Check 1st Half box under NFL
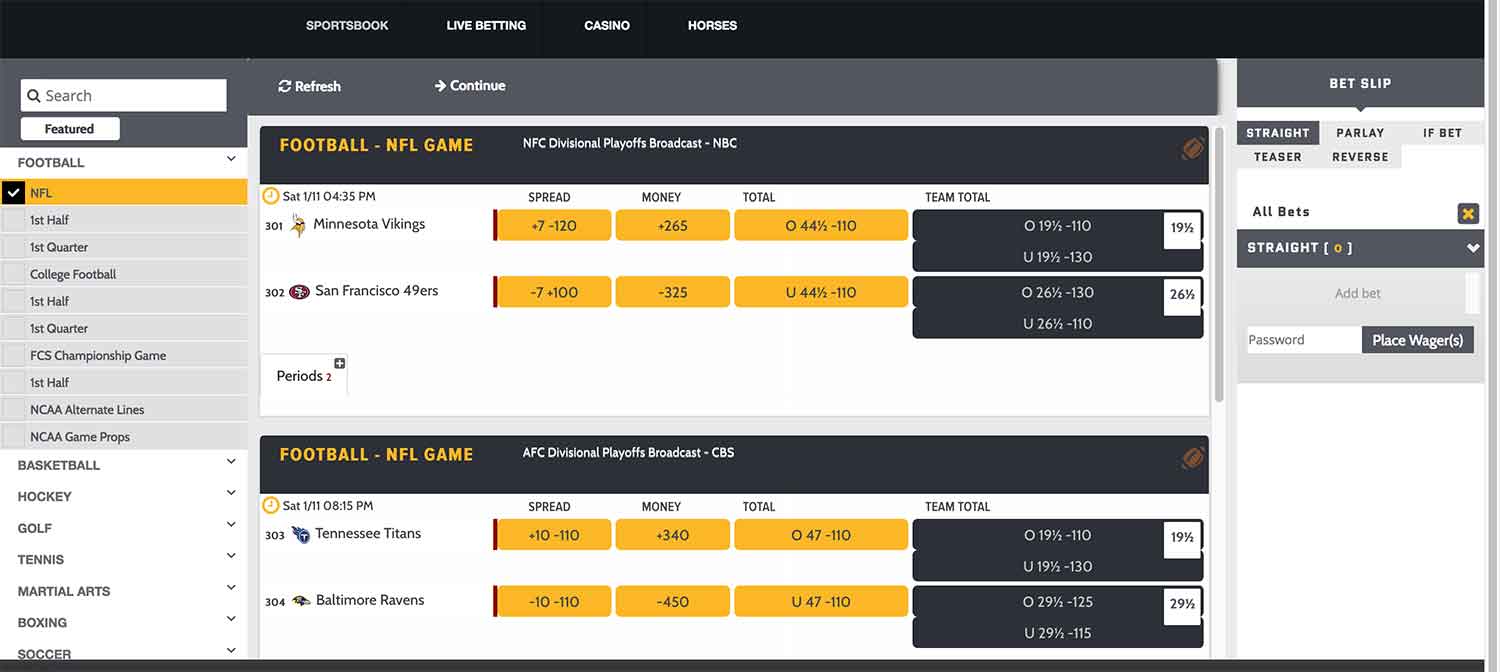This screenshot has width=1500, height=672. (x=13, y=220)
